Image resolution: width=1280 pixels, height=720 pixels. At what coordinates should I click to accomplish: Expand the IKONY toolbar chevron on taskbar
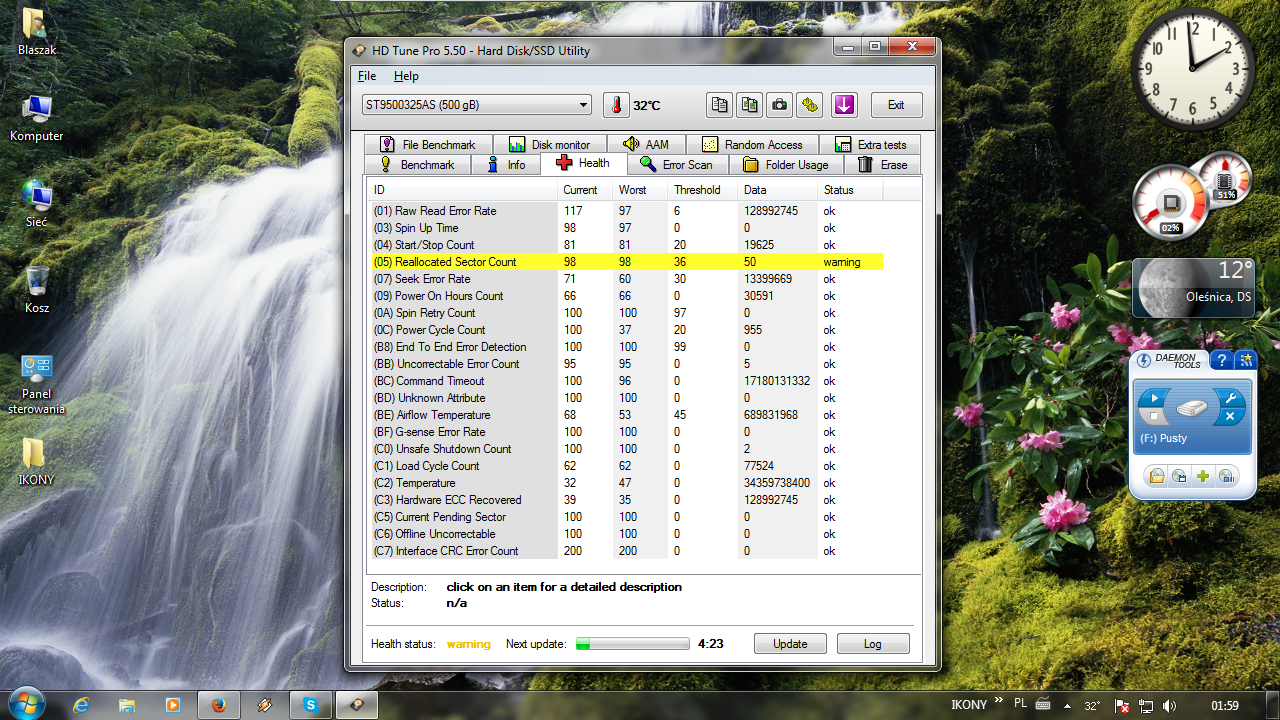(998, 702)
